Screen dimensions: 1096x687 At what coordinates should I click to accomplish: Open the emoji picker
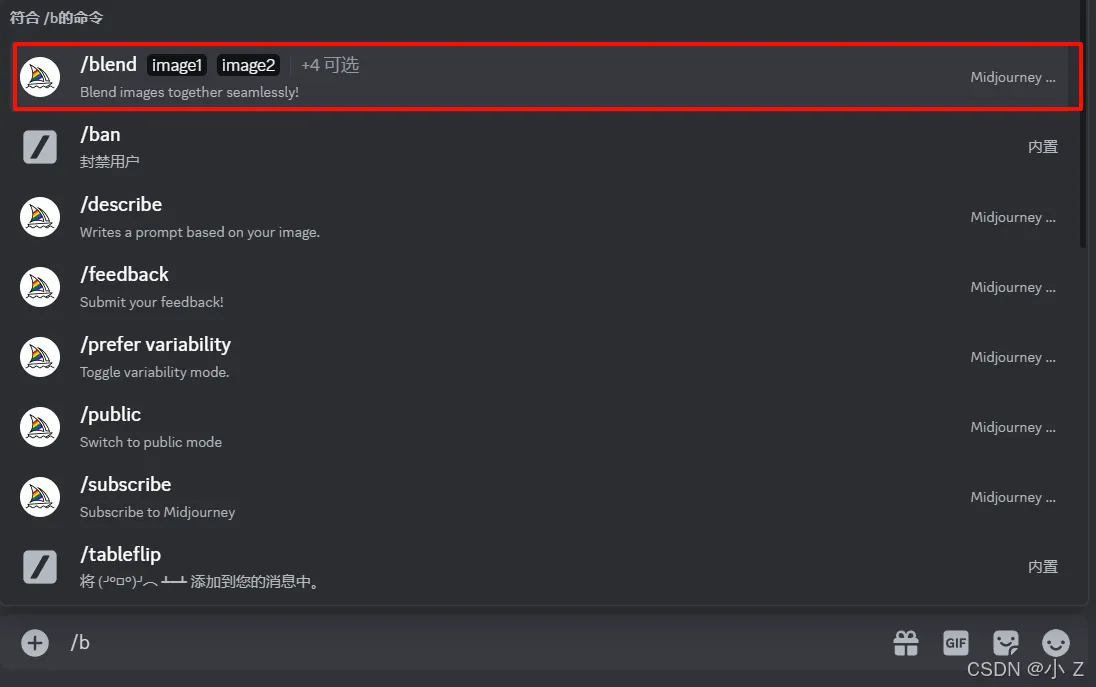1055,643
